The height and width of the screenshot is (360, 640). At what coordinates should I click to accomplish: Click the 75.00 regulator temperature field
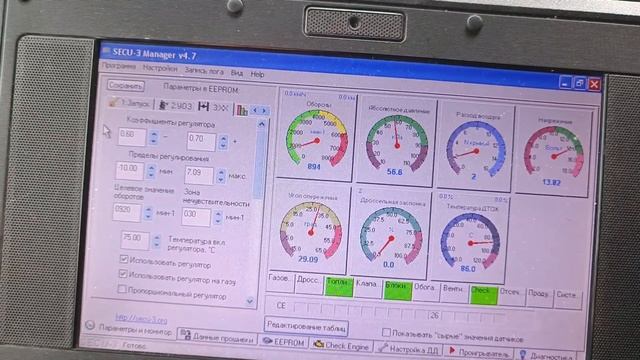pyautogui.click(x=135, y=240)
